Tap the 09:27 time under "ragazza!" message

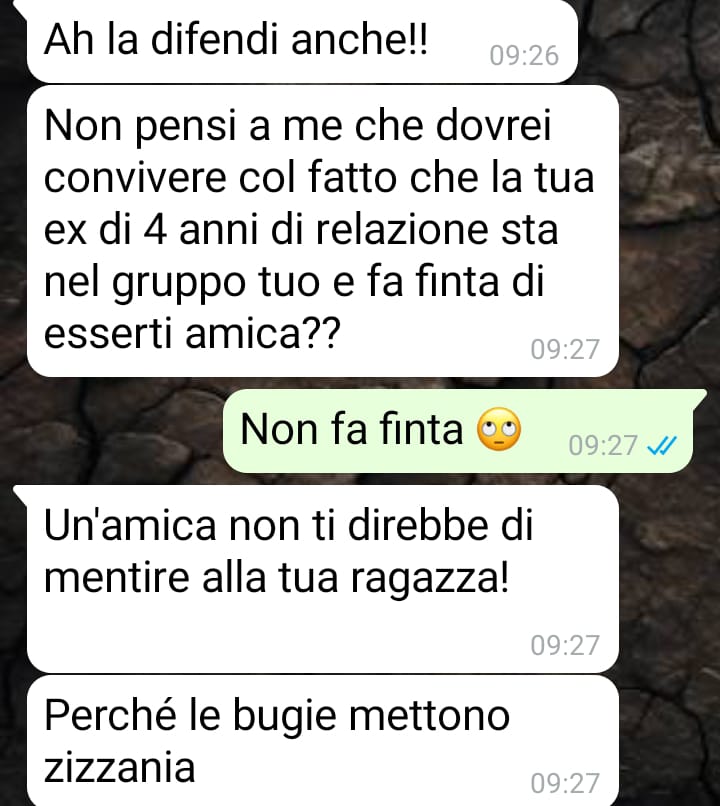click(565, 645)
